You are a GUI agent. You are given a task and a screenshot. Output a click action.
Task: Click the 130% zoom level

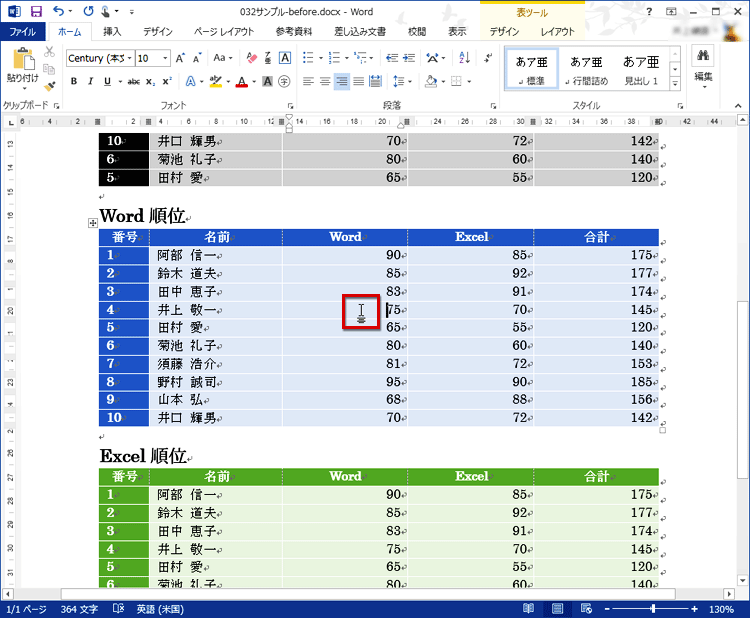[x=721, y=609]
